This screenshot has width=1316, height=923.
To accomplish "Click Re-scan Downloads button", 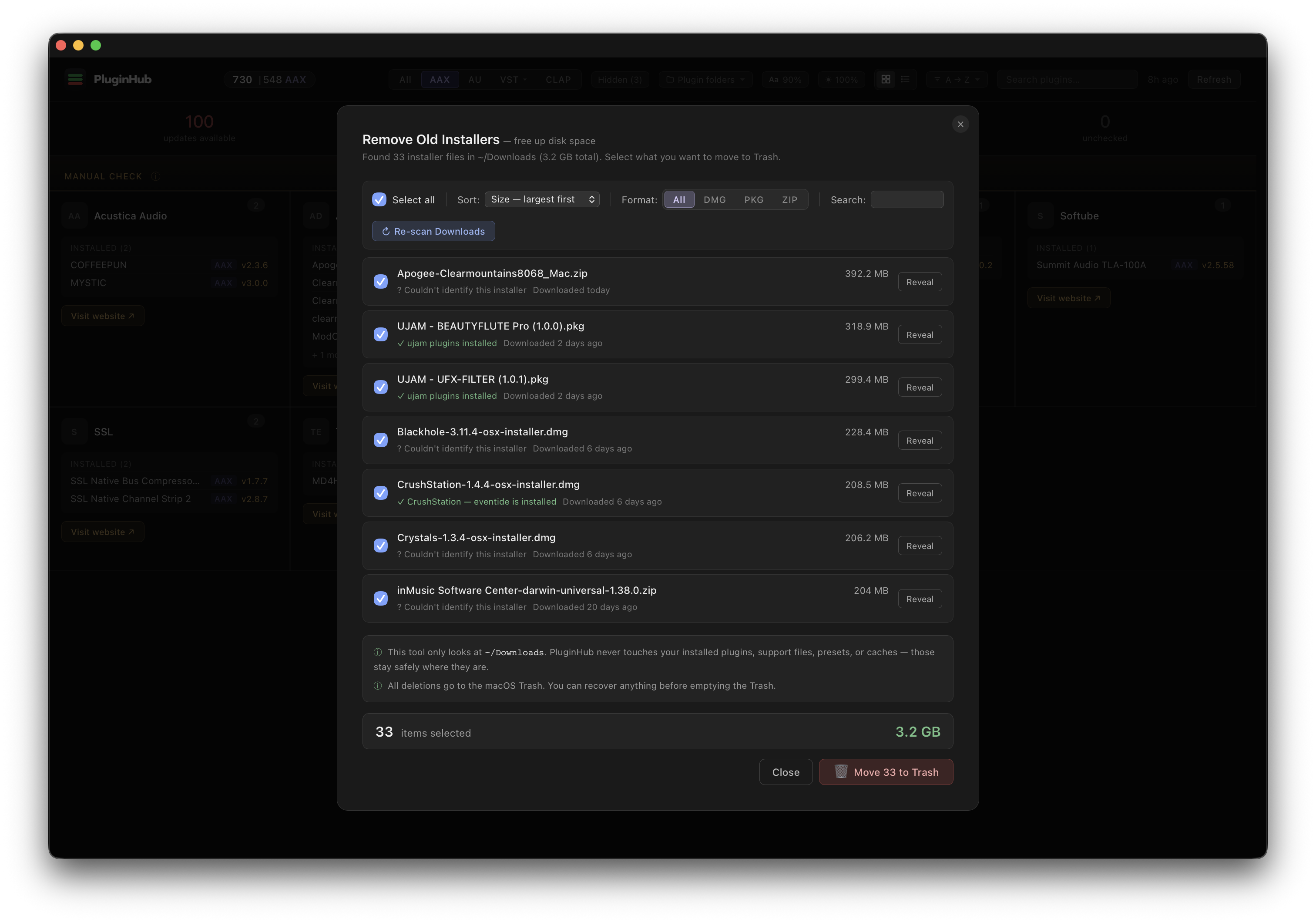I will 433,231.
